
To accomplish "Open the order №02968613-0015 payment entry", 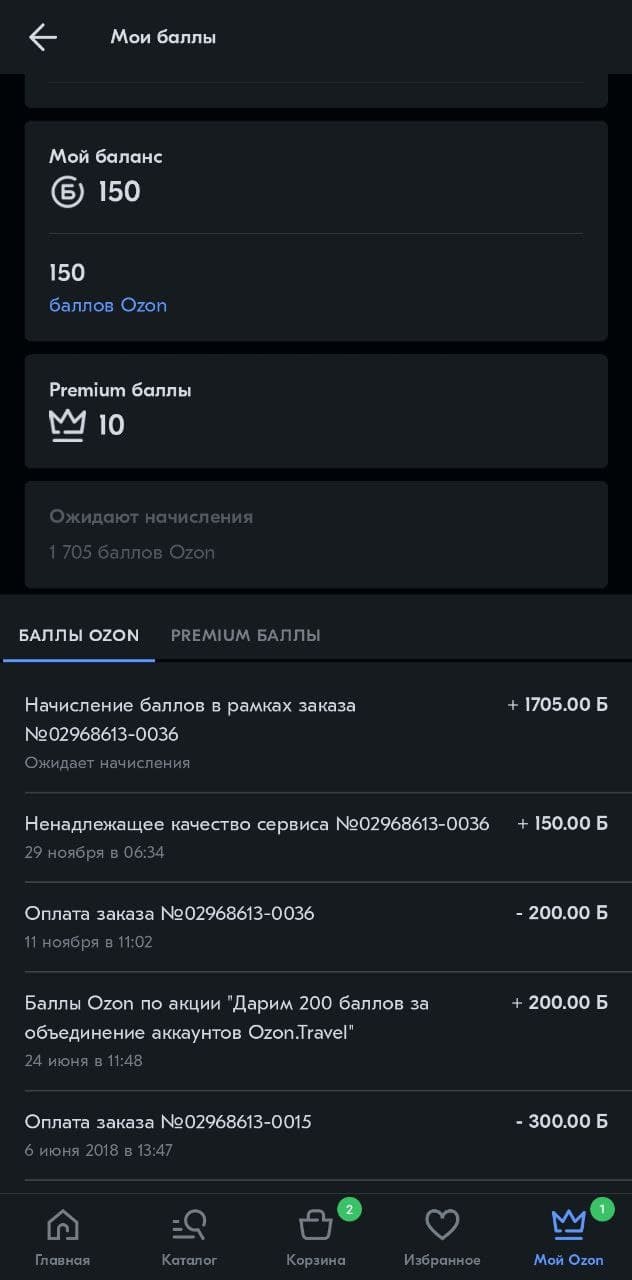I will pyautogui.click(x=316, y=1135).
